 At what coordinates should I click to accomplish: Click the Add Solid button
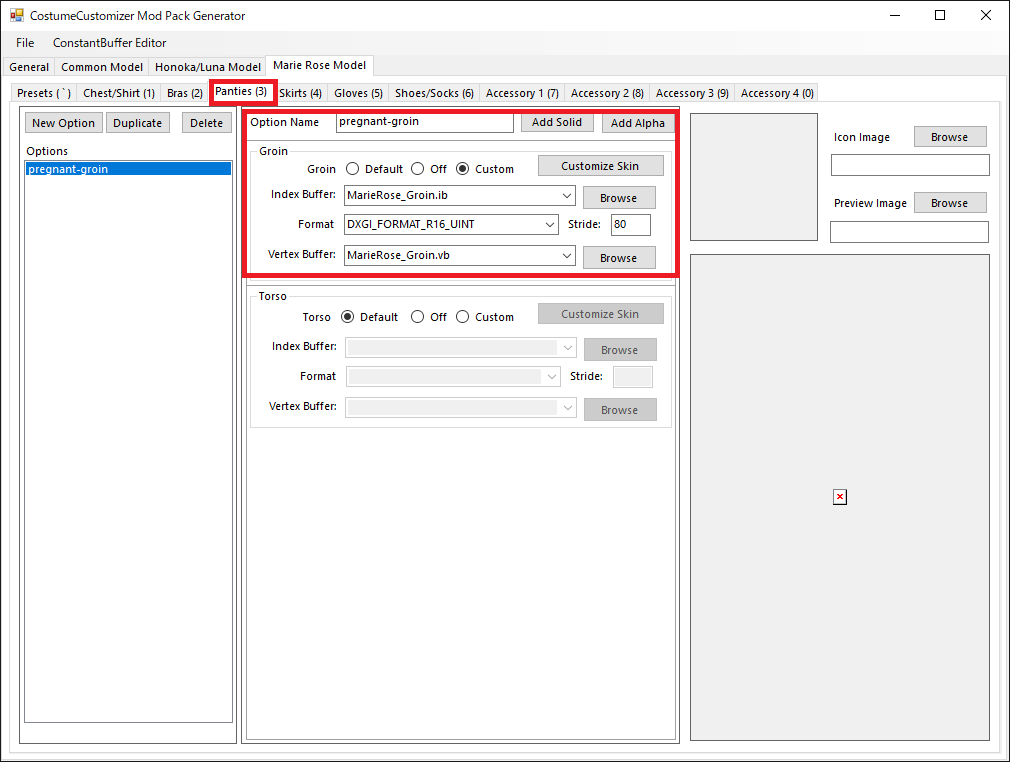click(557, 122)
